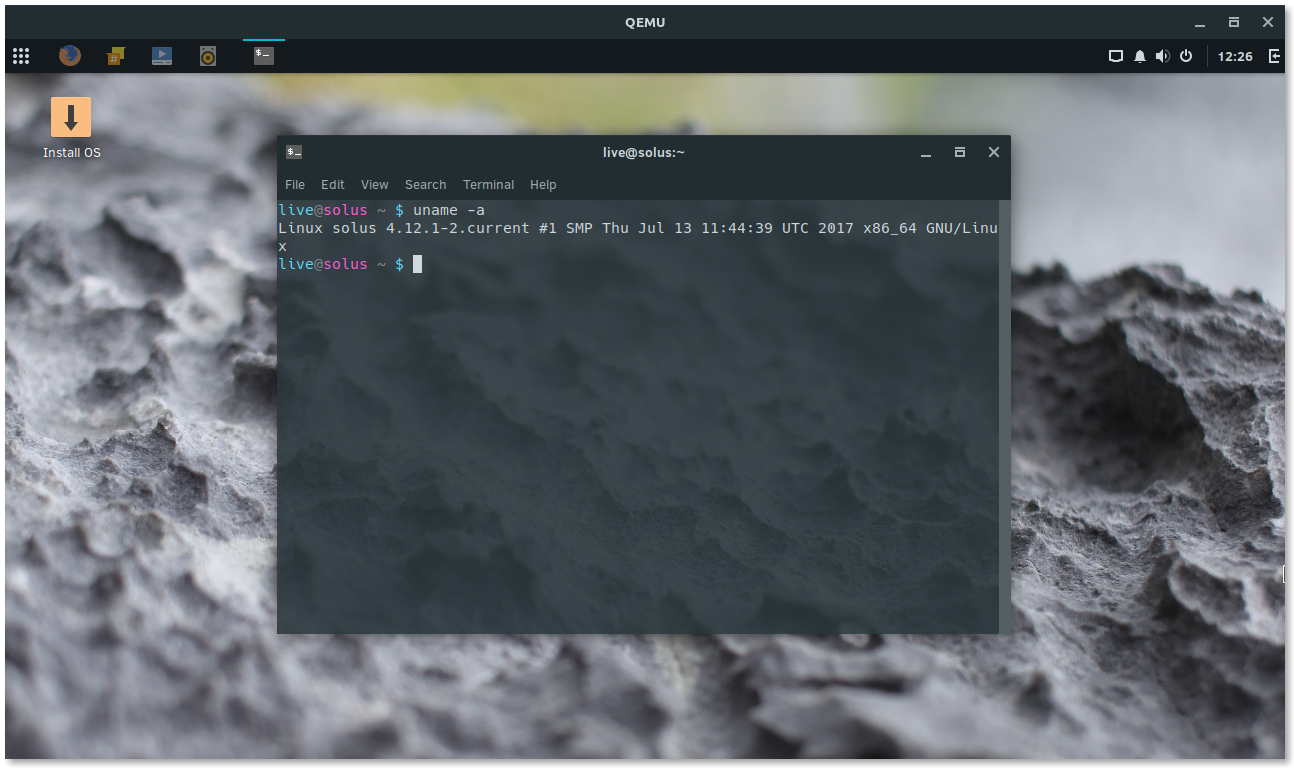Click the terminal prompt cursor block

[417, 264]
